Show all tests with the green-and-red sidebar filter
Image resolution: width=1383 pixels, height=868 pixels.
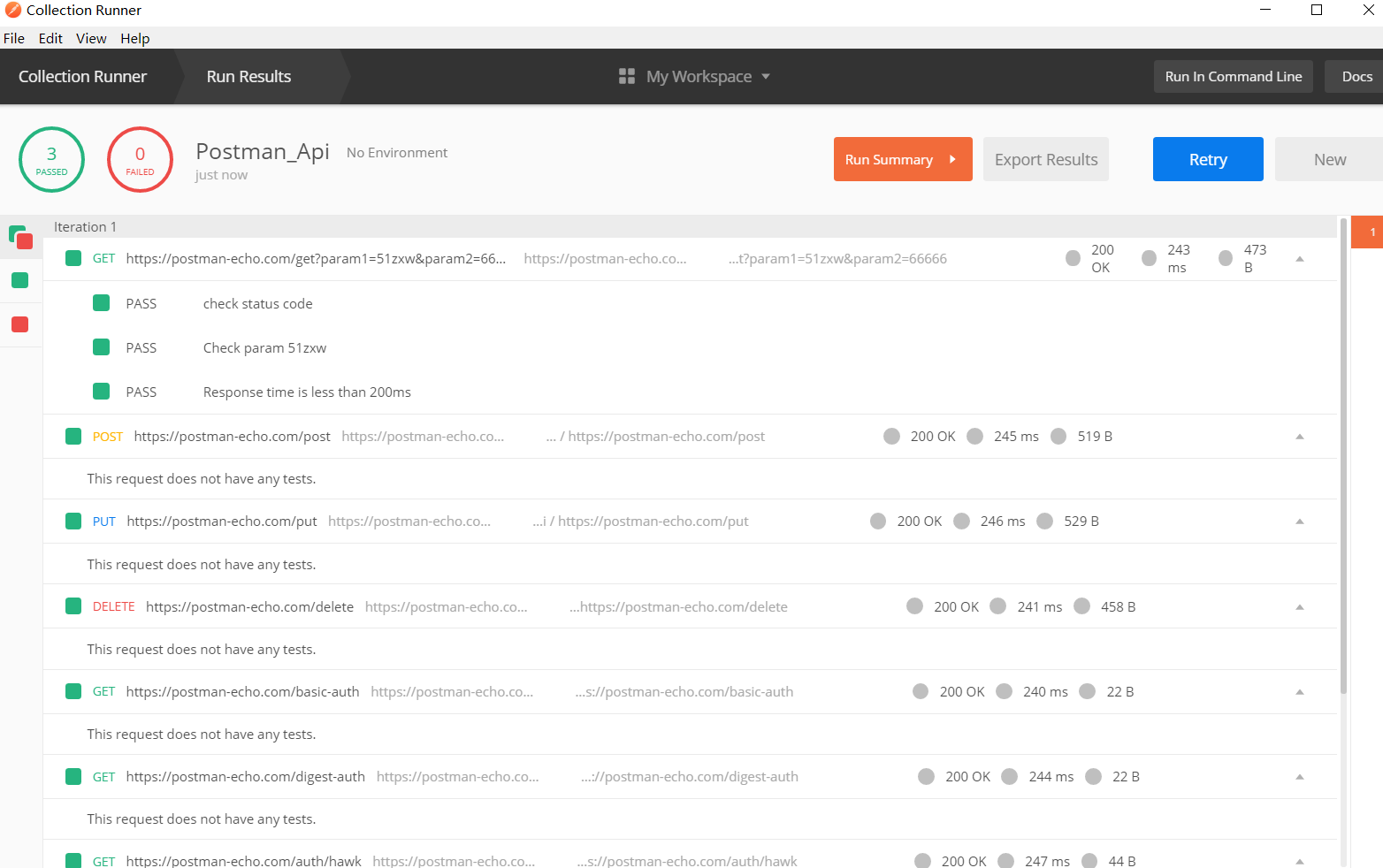pyautogui.click(x=20, y=237)
